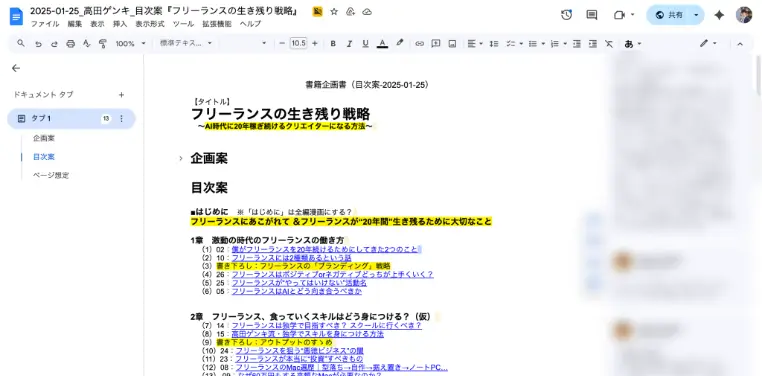Open the 挿入 menu
The image size is (762, 376).
coord(120,24)
